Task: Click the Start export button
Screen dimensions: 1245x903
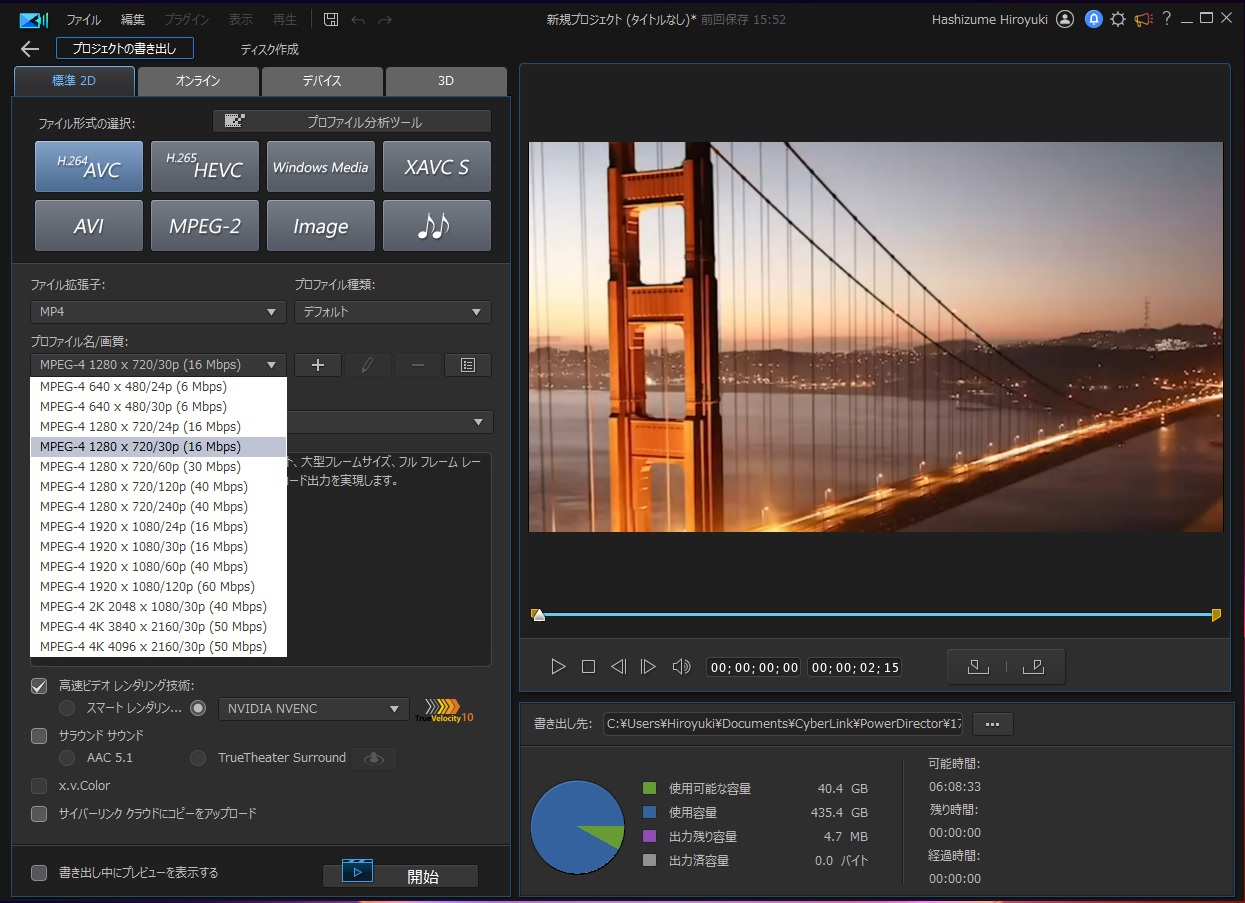Action: click(400, 876)
